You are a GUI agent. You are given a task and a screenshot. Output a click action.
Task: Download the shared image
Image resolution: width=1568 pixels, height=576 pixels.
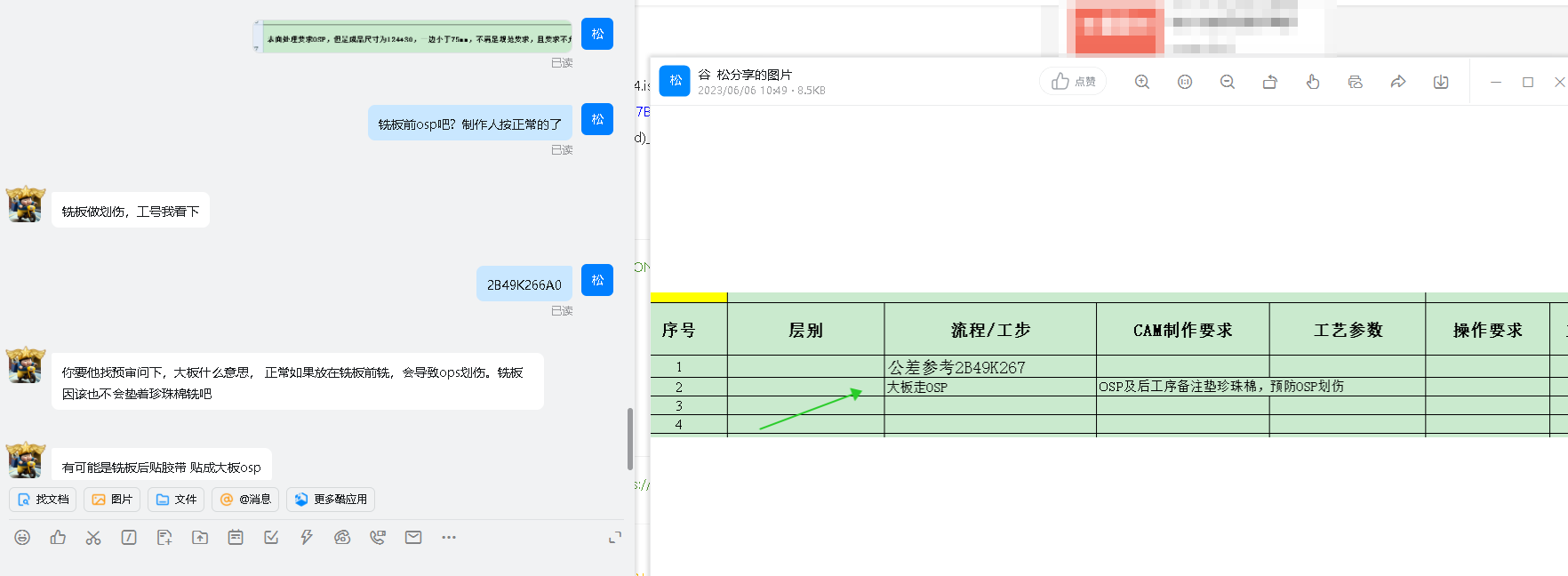click(x=1441, y=82)
